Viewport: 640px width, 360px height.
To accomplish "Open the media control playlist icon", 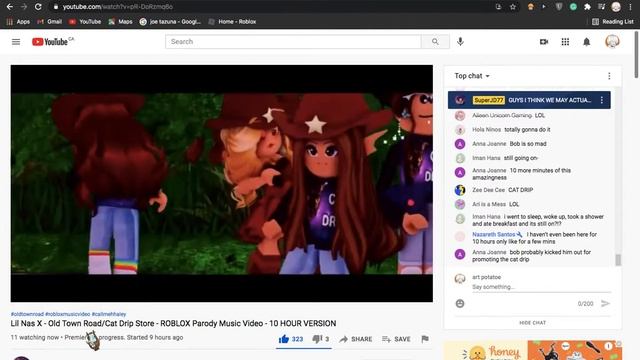I will pos(601,7).
